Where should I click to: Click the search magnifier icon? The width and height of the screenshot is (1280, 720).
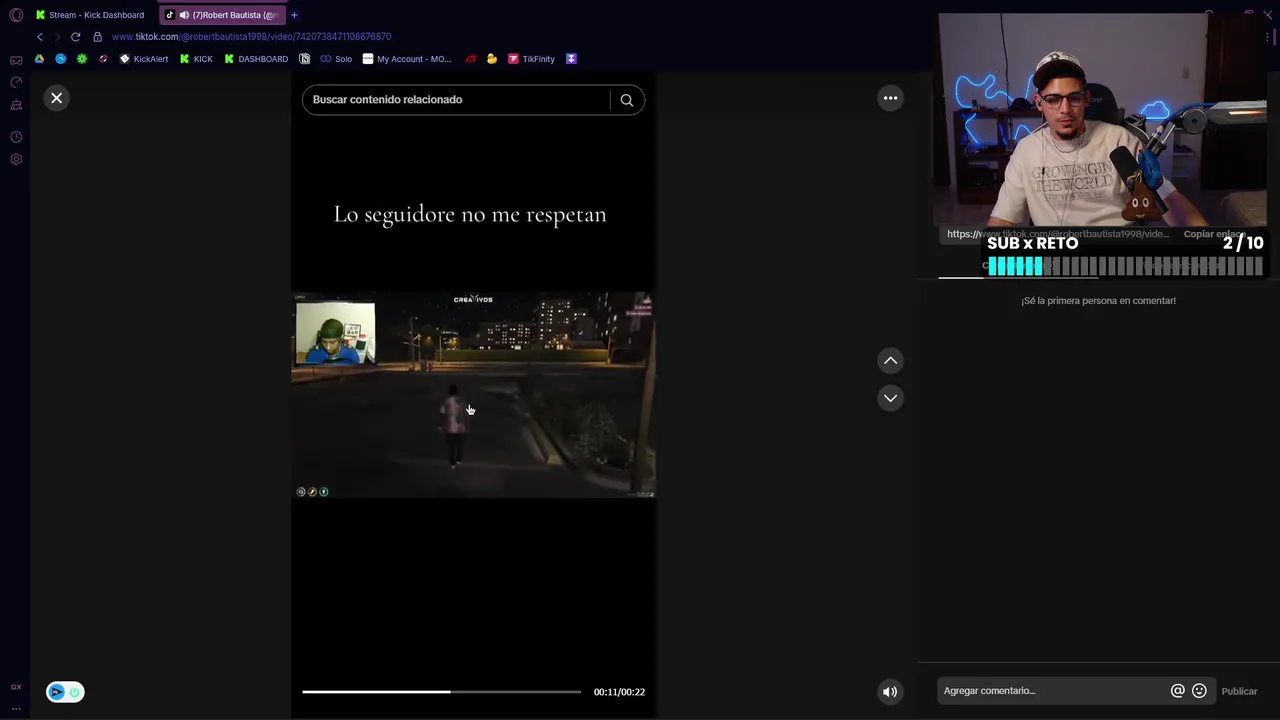pos(627,100)
